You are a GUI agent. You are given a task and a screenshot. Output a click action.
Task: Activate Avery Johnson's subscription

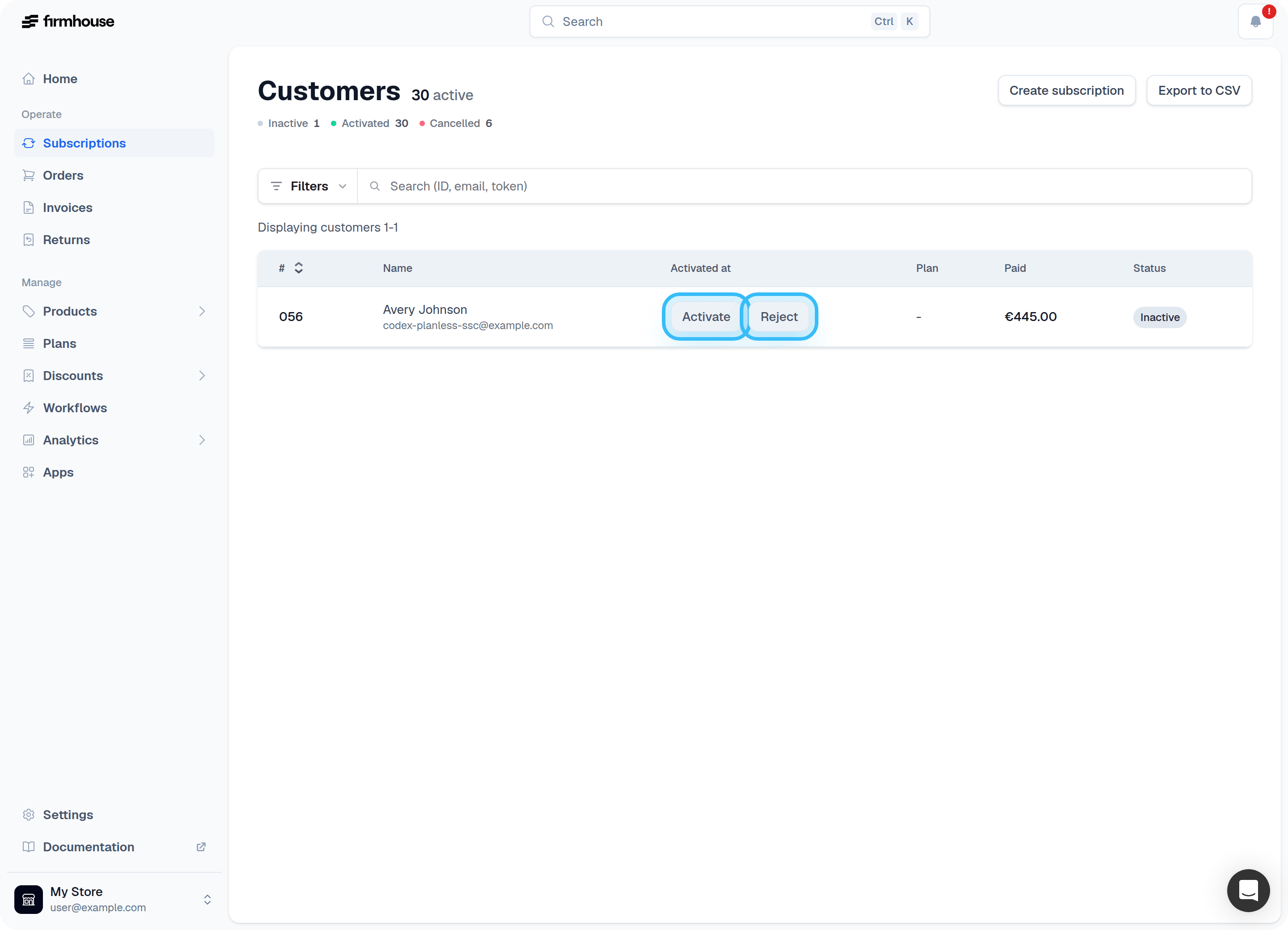(706, 317)
